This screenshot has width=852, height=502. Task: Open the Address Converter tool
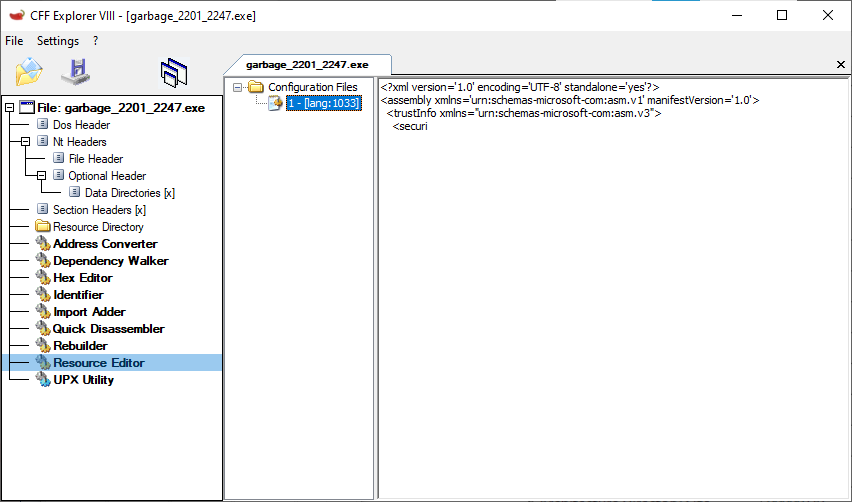coord(105,244)
